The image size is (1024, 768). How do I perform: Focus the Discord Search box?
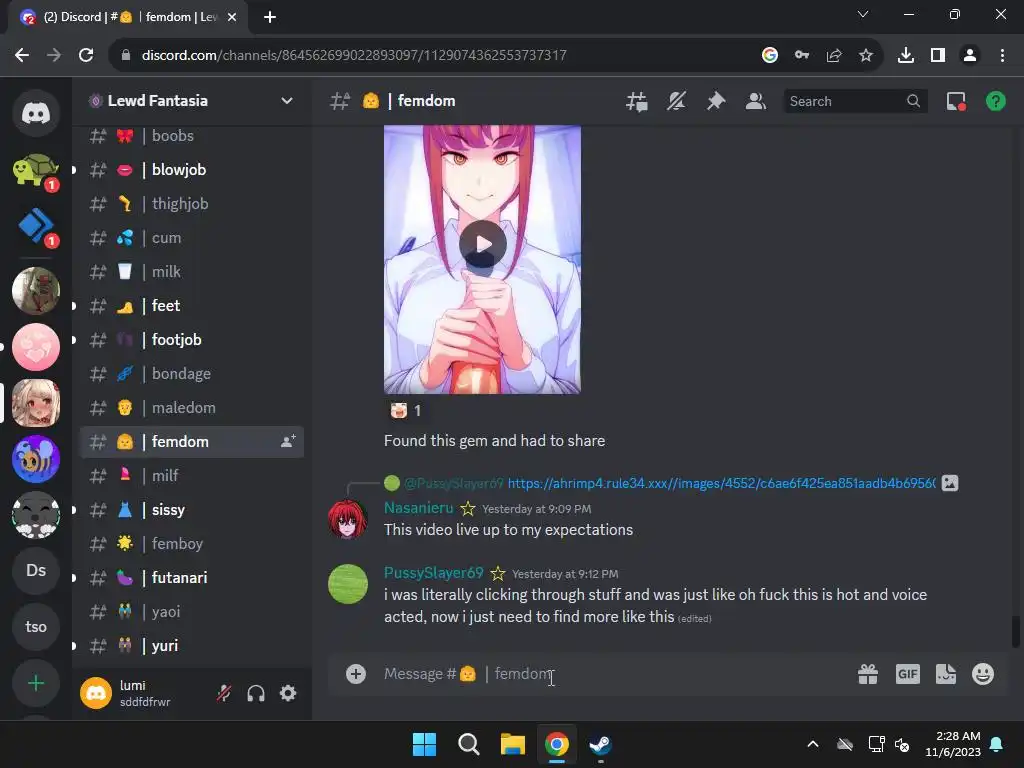pyautogui.click(x=854, y=101)
